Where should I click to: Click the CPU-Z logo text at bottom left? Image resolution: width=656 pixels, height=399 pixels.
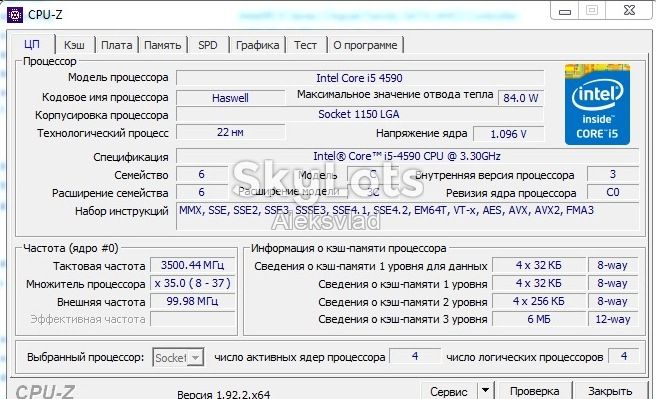45,392
